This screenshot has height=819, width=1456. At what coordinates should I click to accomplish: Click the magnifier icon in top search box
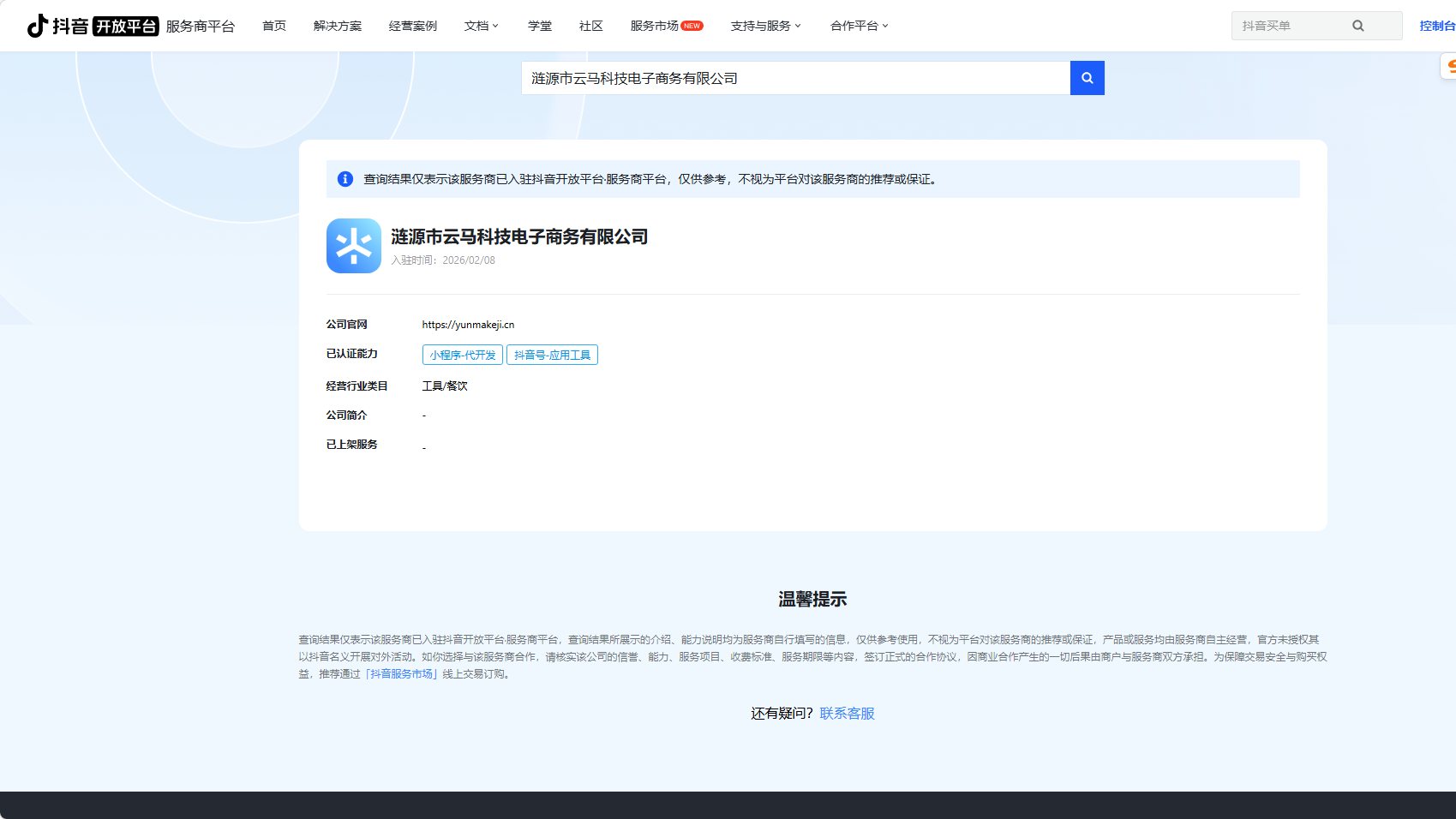coord(1357,26)
